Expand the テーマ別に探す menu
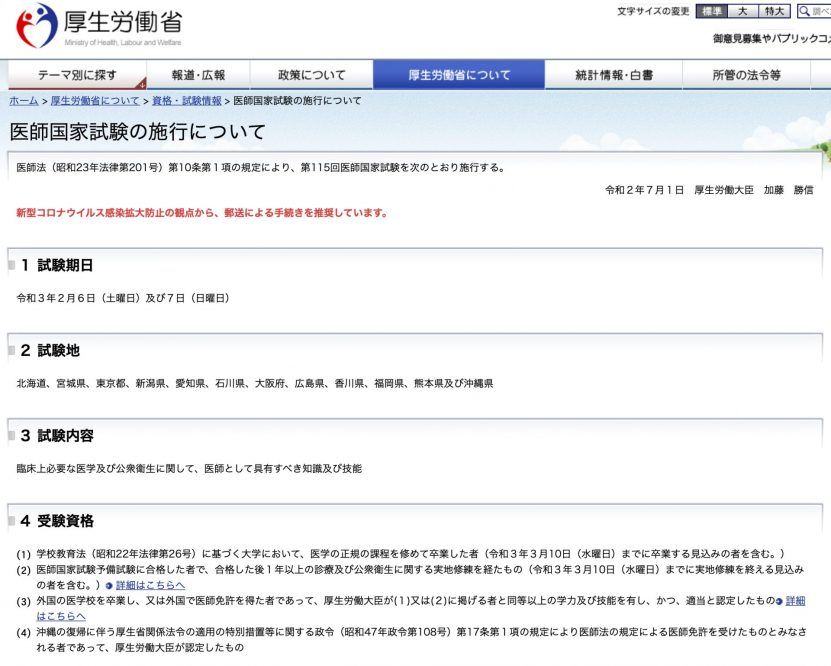The height and width of the screenshot is (666, 831). coord(76,75)
